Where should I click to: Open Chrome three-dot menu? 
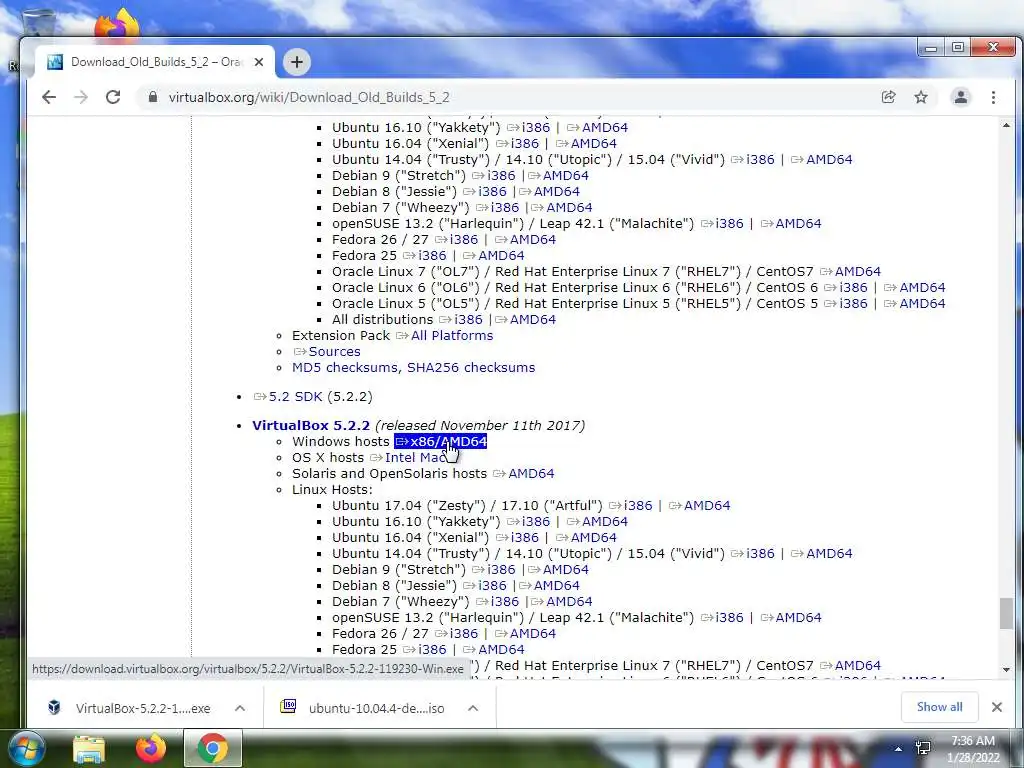(x=993, y=97)
